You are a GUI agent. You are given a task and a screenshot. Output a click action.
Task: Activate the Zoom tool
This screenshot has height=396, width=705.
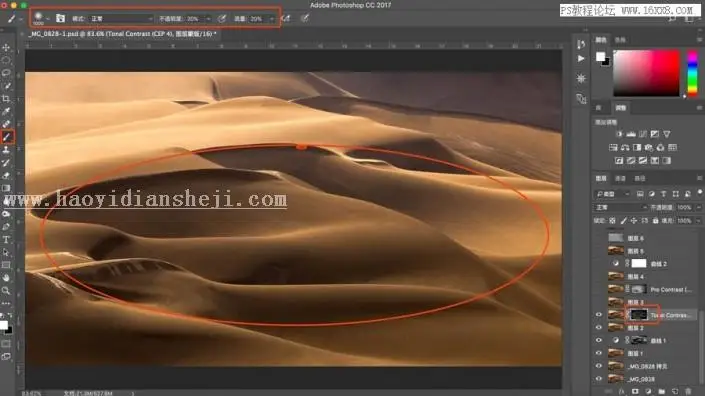(6, 291)
